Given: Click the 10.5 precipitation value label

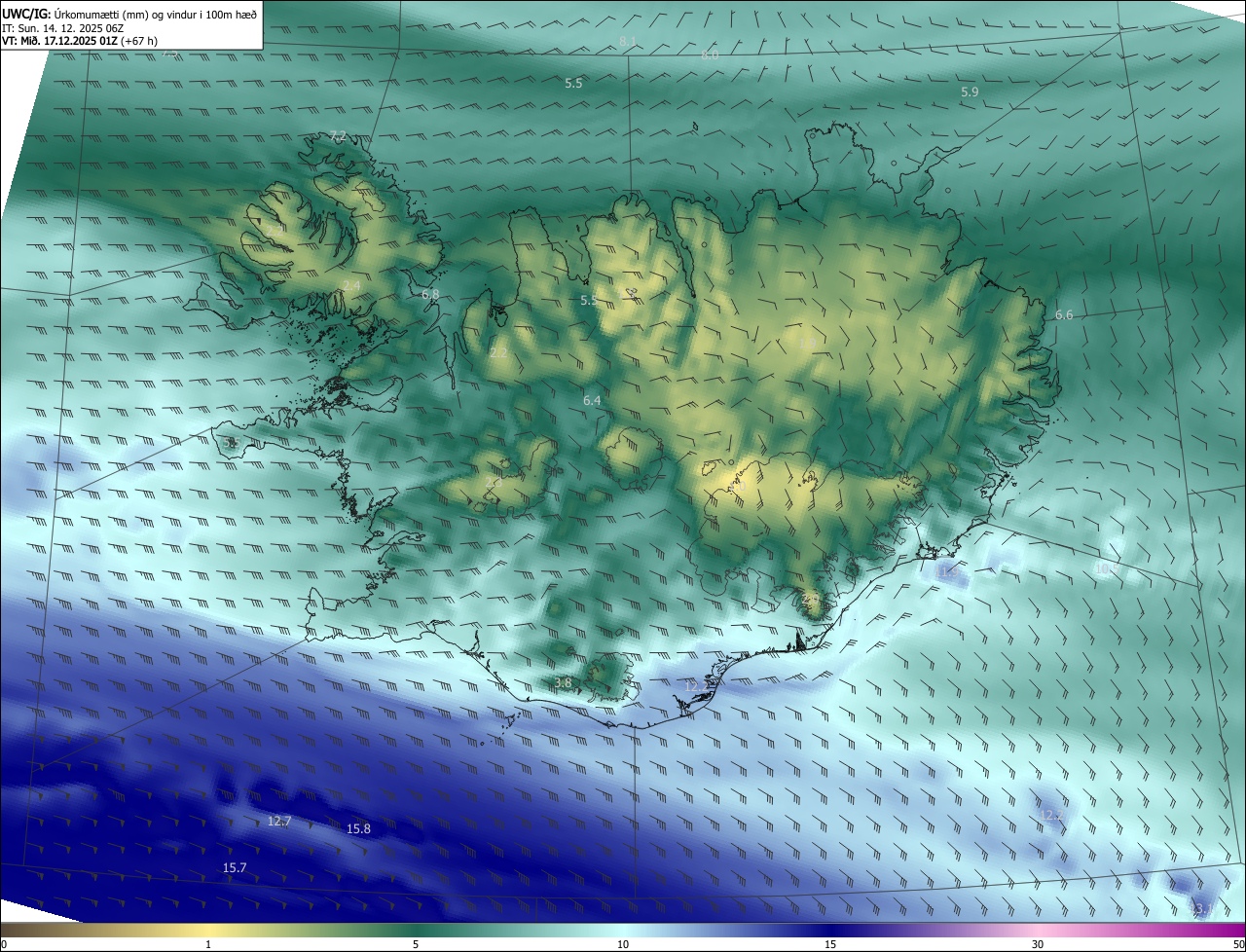Looking at the screenshot, I should click(1107, 568).
